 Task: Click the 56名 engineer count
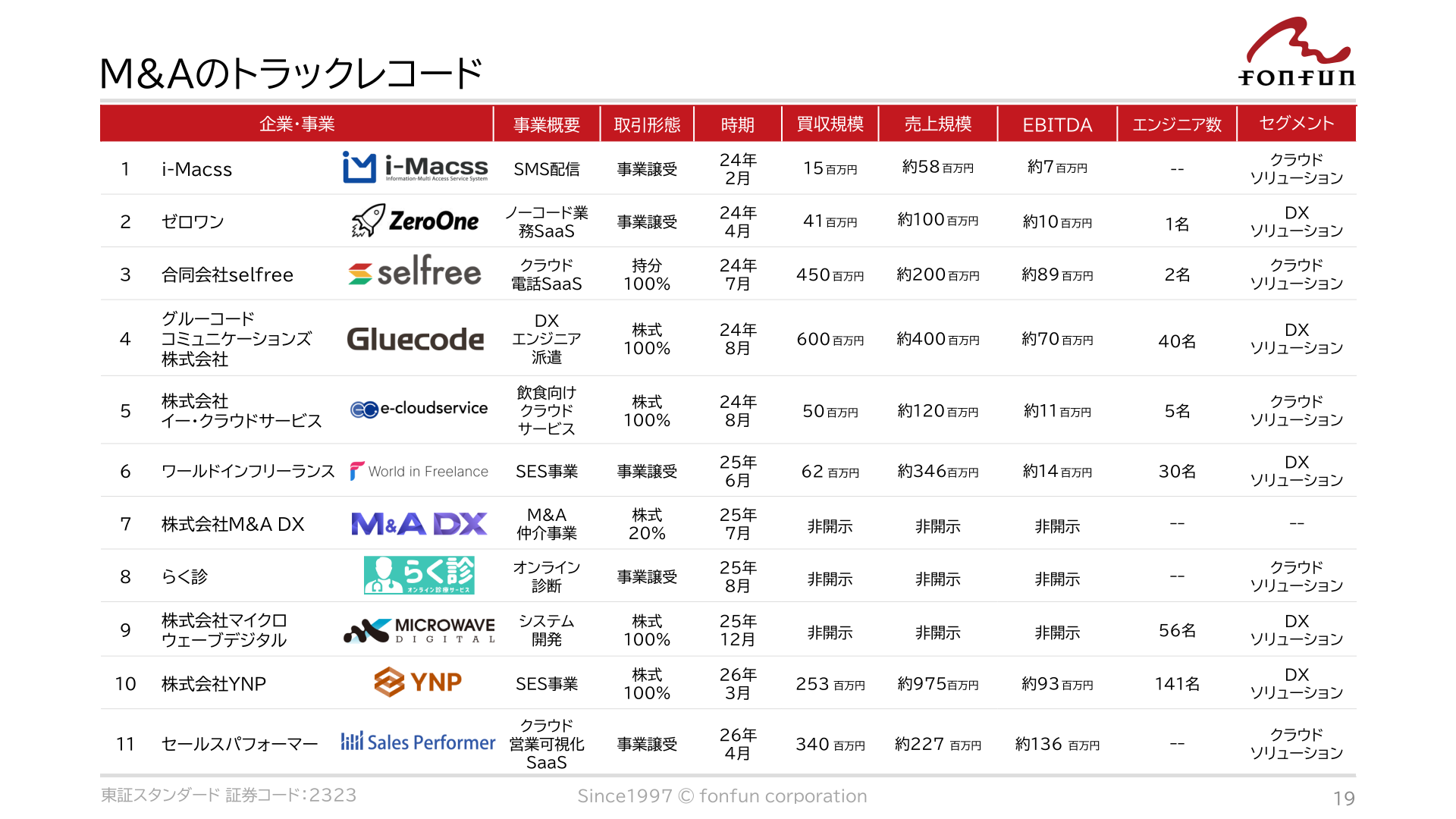[1177, 631]
